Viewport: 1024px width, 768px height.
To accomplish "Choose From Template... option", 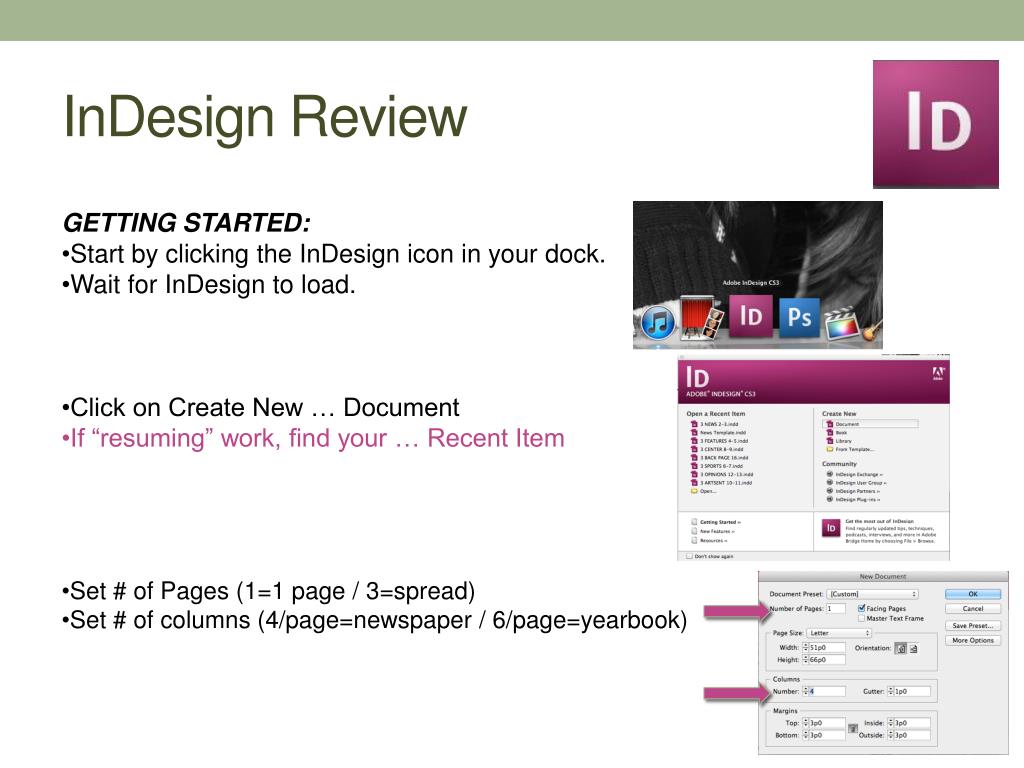I will click(x=850, y=449).
